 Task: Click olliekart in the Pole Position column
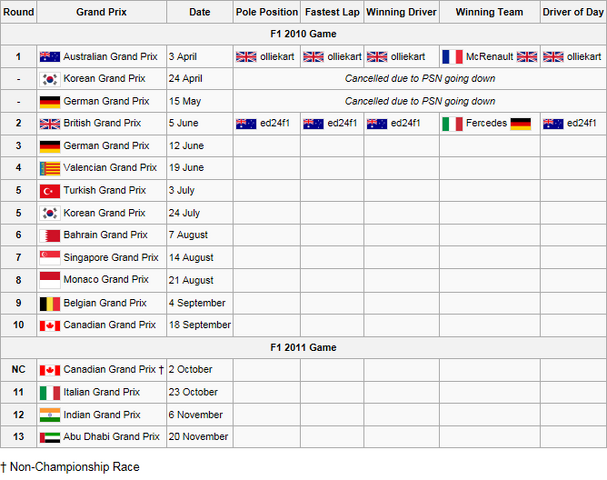coord(277,57)
